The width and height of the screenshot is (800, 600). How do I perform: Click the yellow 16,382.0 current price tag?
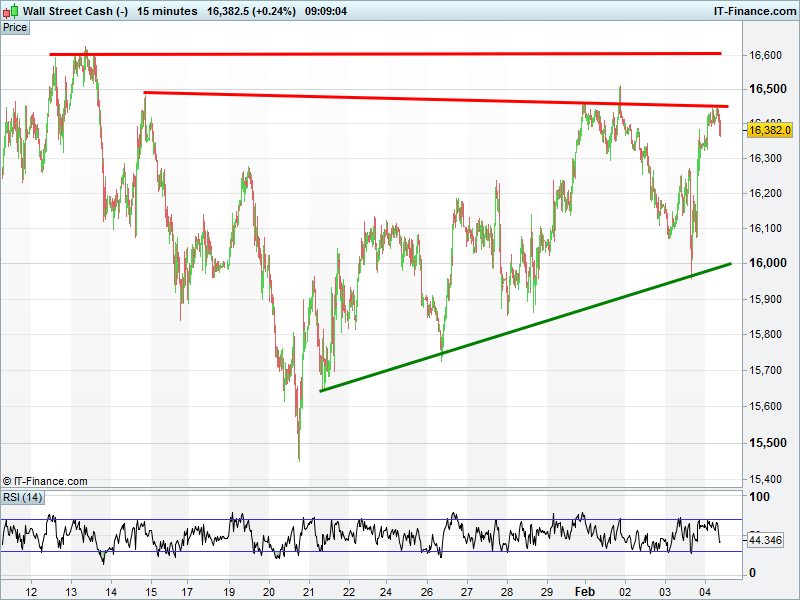pyautogui.click(x=770, y=130)
